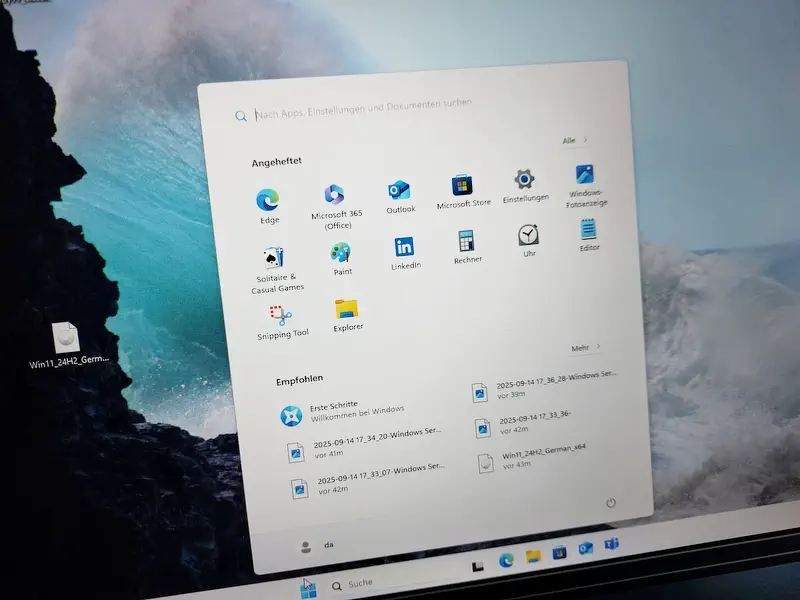
Task: Open Microsoft Store from pinned apps
Action: coord(463,191)
